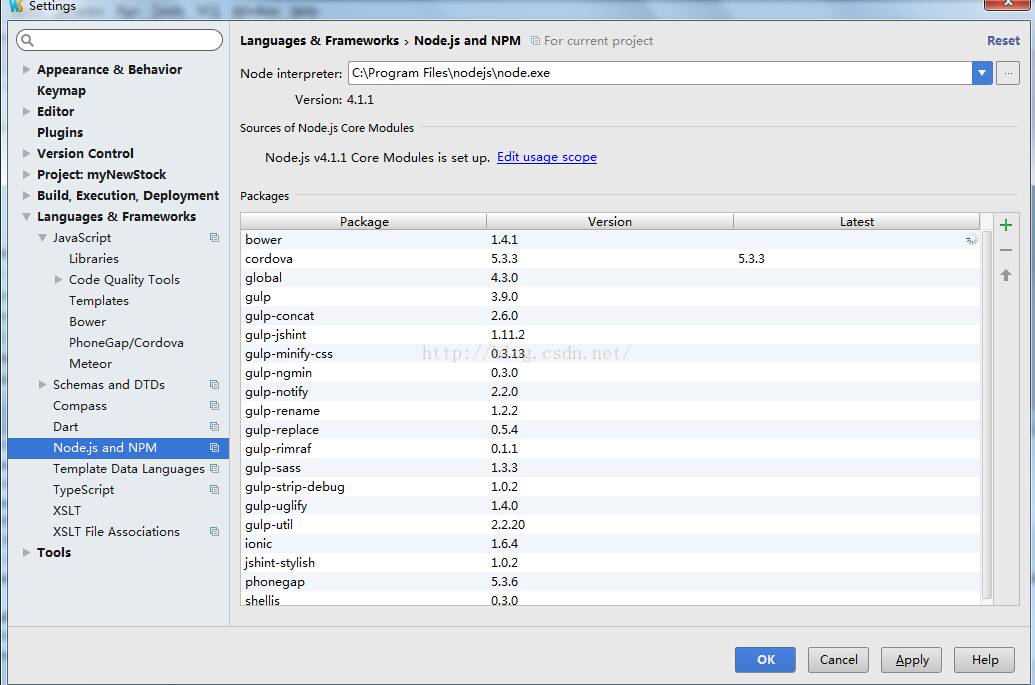Click the Reset link
The height and width of the screenshot is (685, 1035).
(x=1003, y=41)
